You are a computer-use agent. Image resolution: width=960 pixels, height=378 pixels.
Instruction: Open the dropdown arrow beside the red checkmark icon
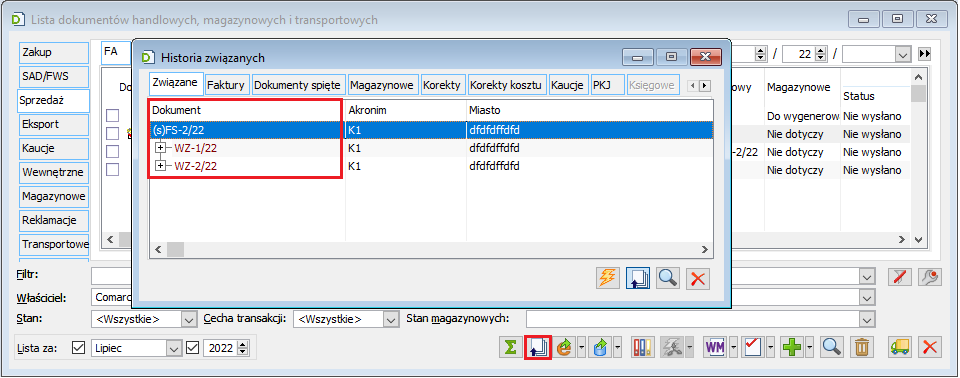tap(769, 347)
